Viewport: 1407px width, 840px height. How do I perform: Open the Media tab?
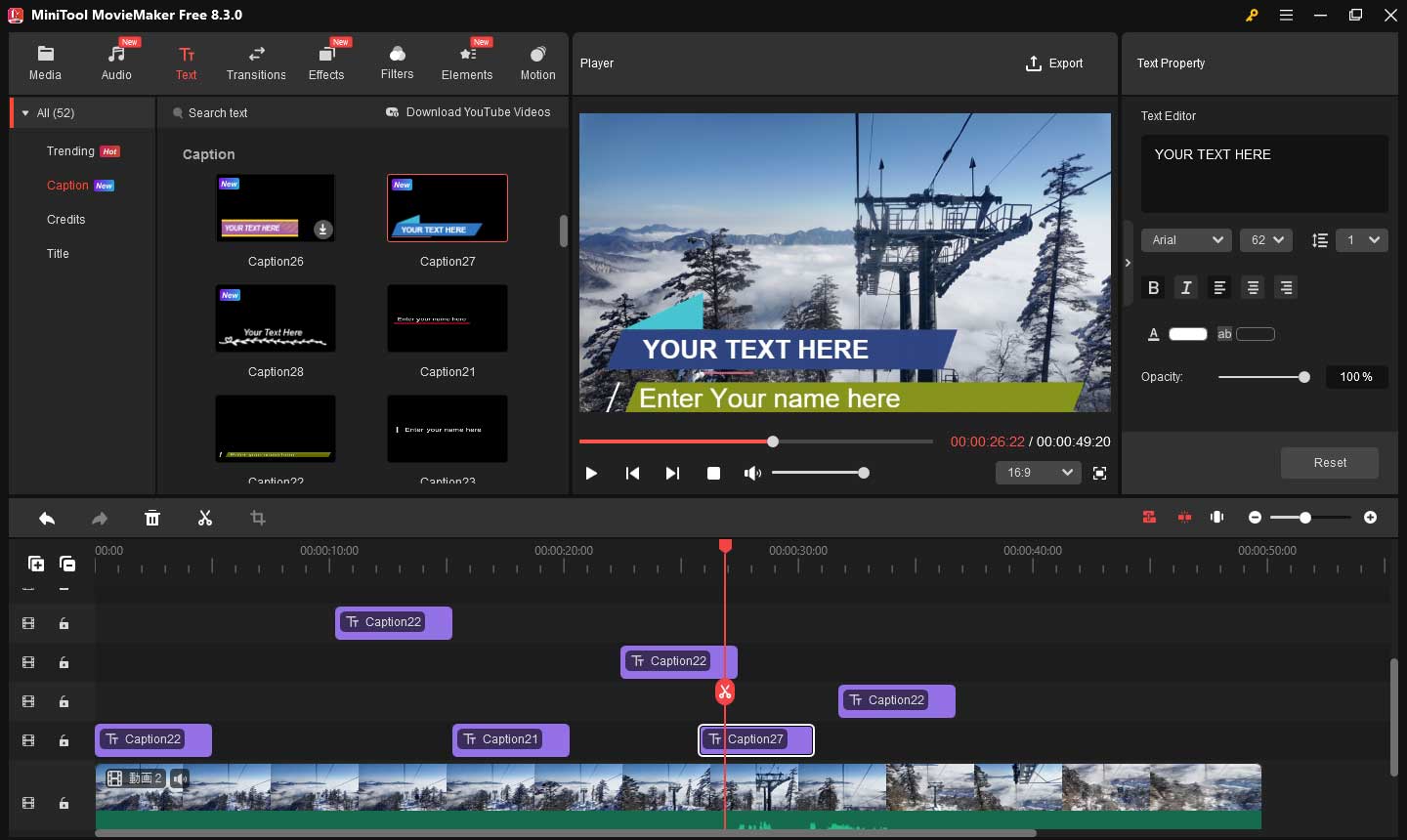pyautogui.click(x=45, y=63)
